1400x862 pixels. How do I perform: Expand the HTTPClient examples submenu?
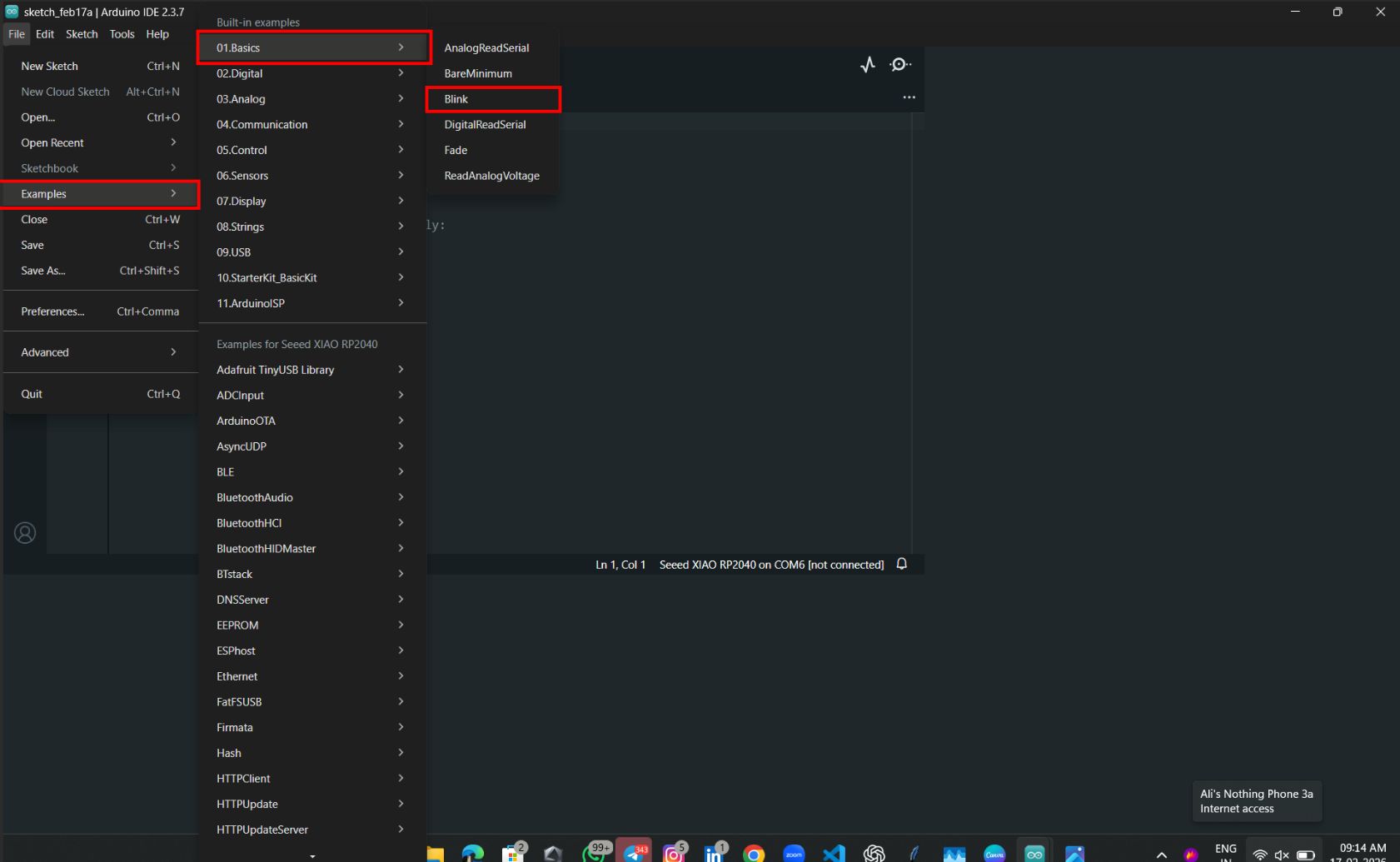click(x=313, y=779)
